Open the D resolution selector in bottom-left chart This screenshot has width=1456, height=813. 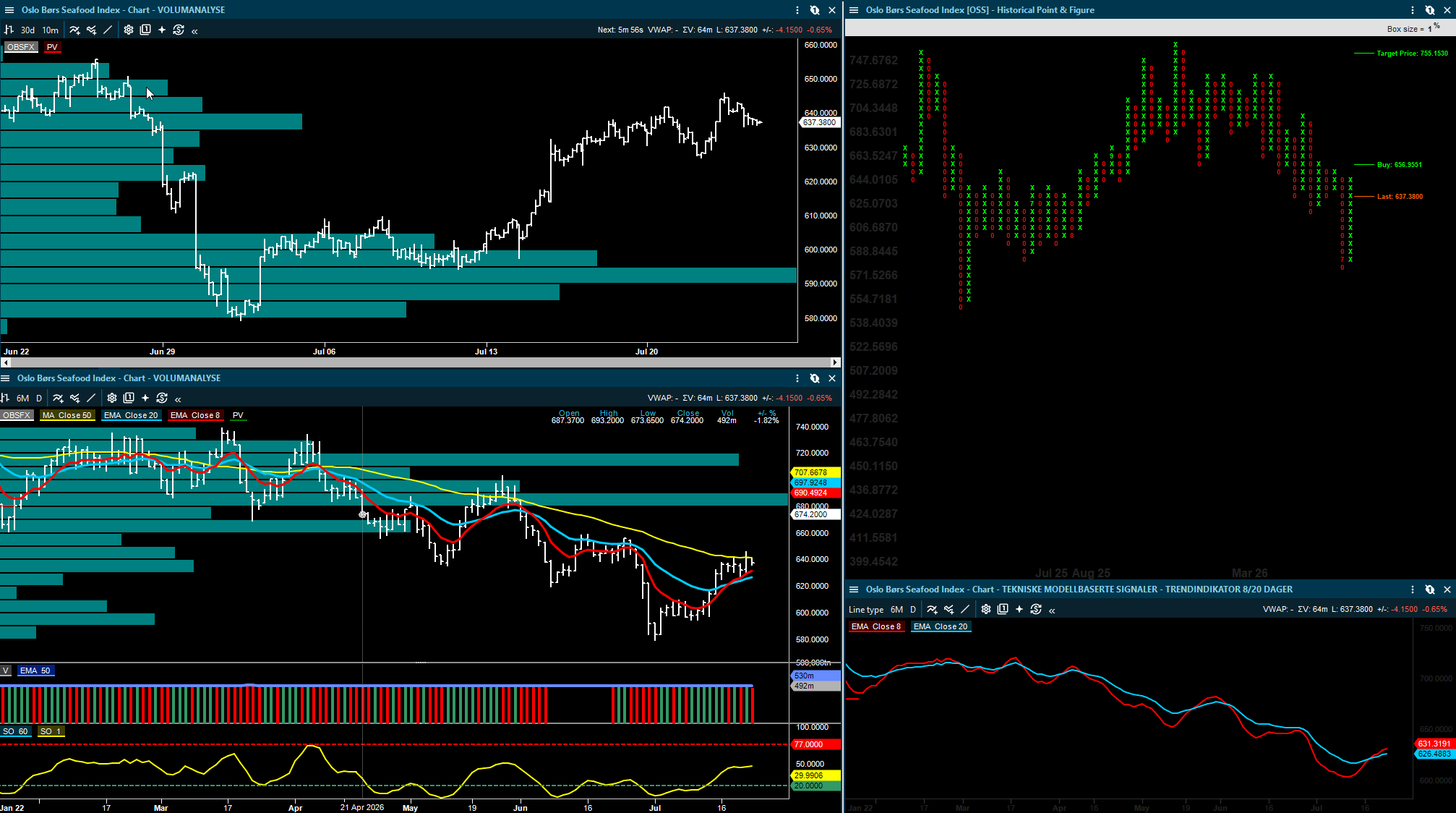[x=39, y=398]
